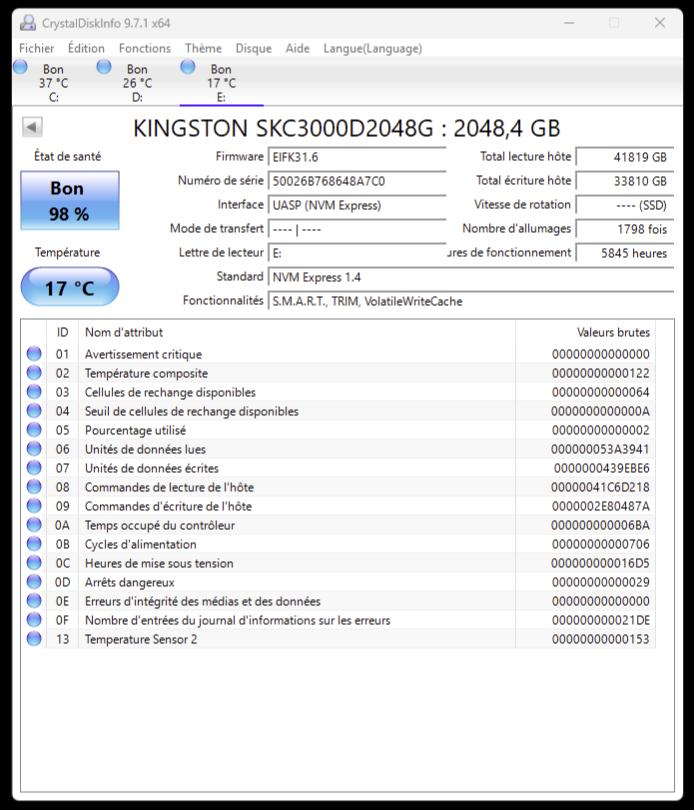Click status icon of Avertissement critique row

(x=34, y=354)
